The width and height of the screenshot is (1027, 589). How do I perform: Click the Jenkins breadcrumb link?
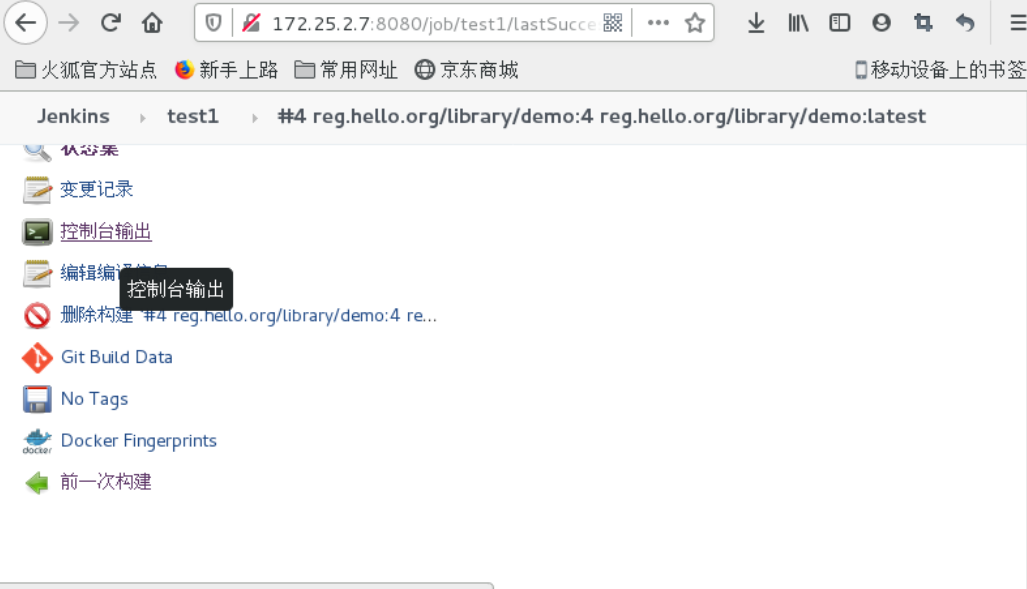coord(73,117)
